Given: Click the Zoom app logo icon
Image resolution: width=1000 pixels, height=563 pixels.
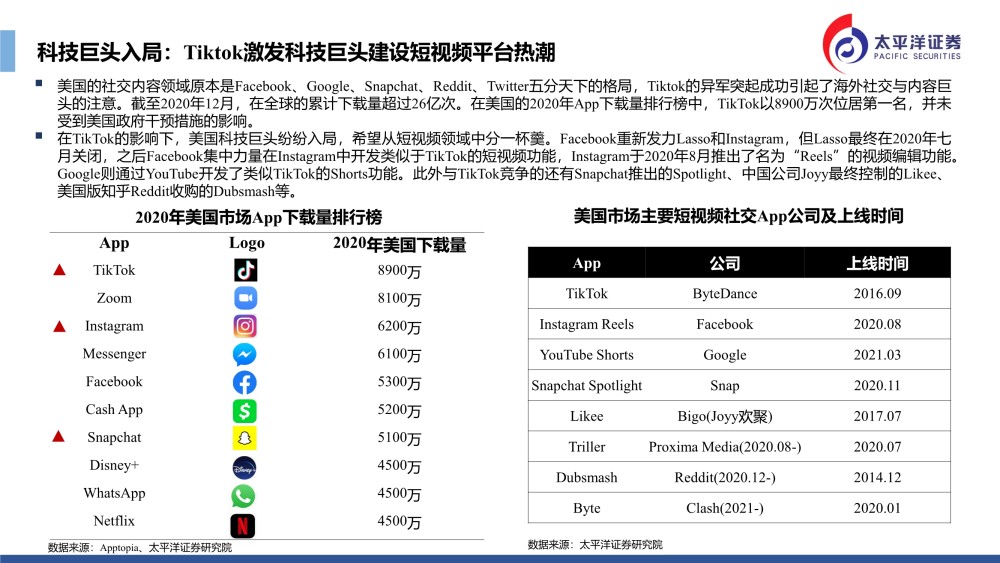Looking at the screenshot, I should (x=245, y=298).
